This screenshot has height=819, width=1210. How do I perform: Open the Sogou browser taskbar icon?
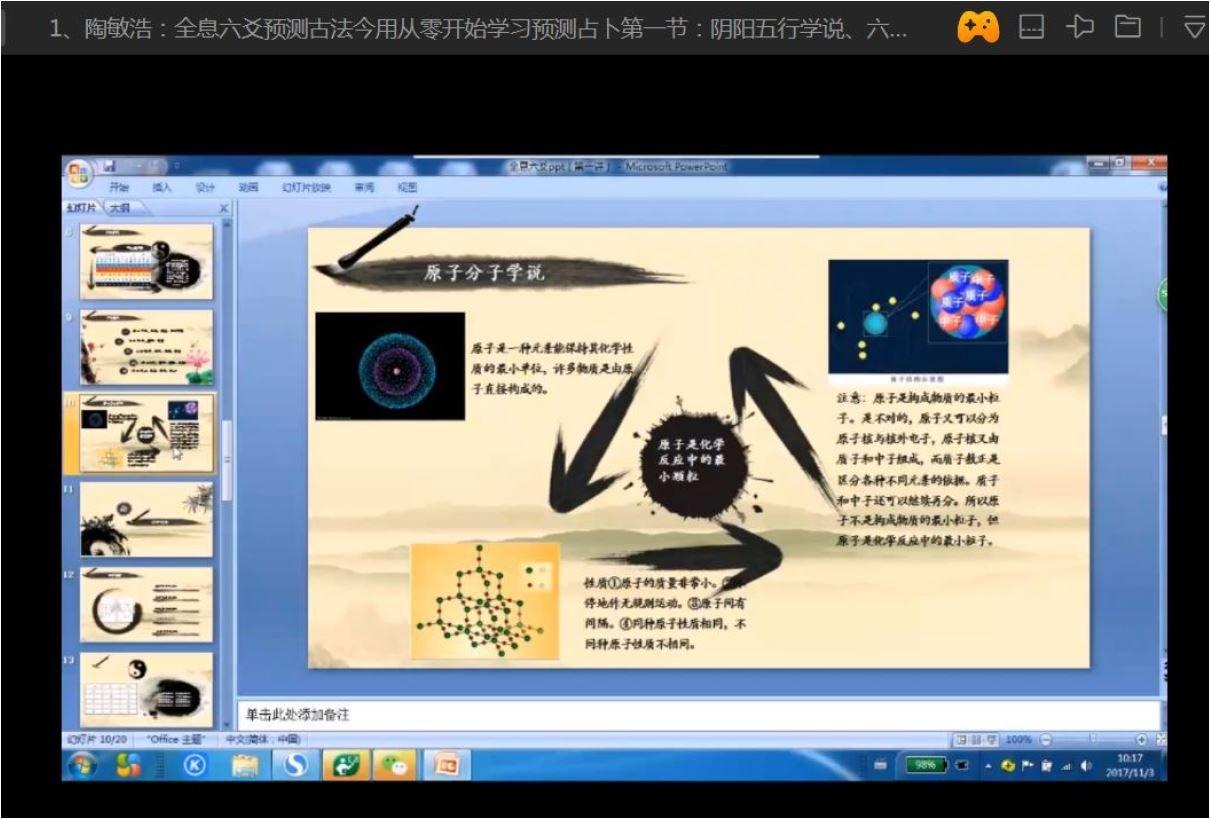coord(296,765)
